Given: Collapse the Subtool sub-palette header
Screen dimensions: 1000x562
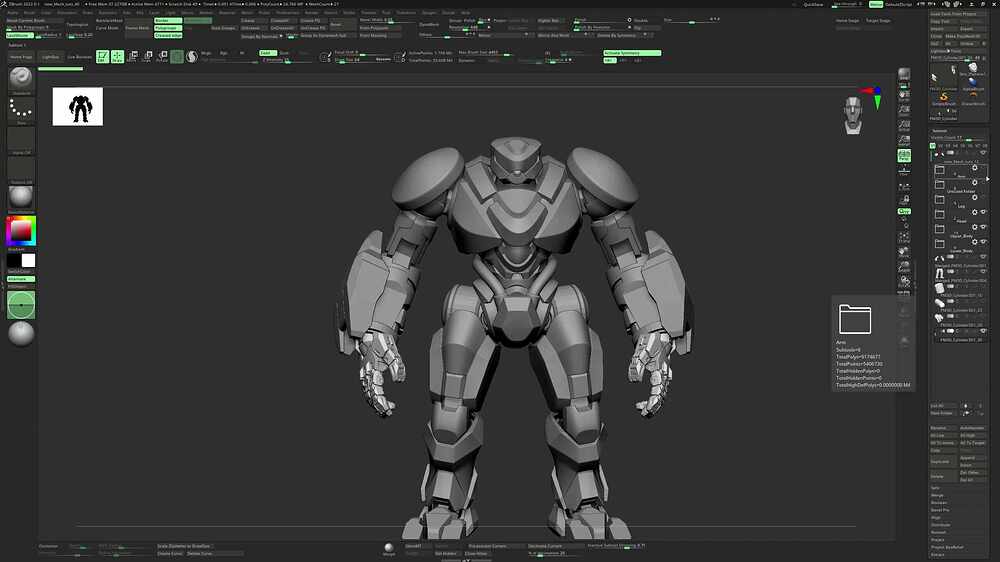Looking at the screenshot, I should (x=939, y=131).
